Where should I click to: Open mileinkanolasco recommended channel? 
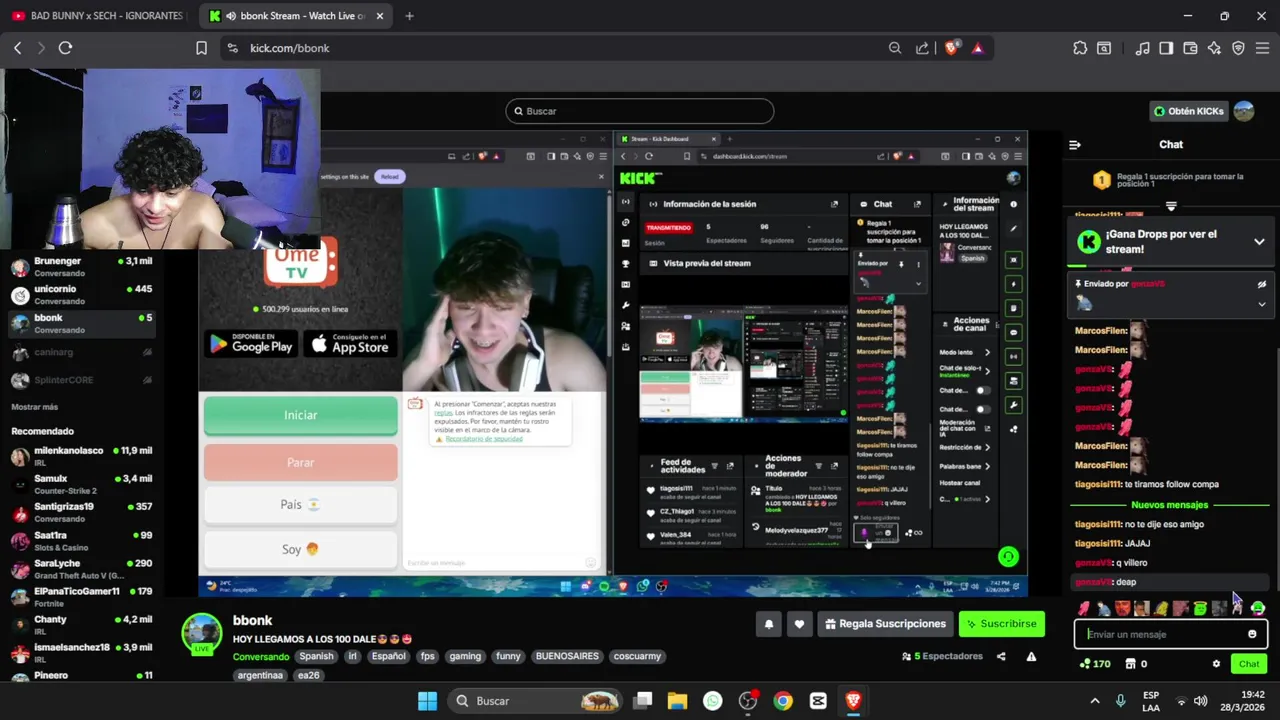click(x=82, y=457)
